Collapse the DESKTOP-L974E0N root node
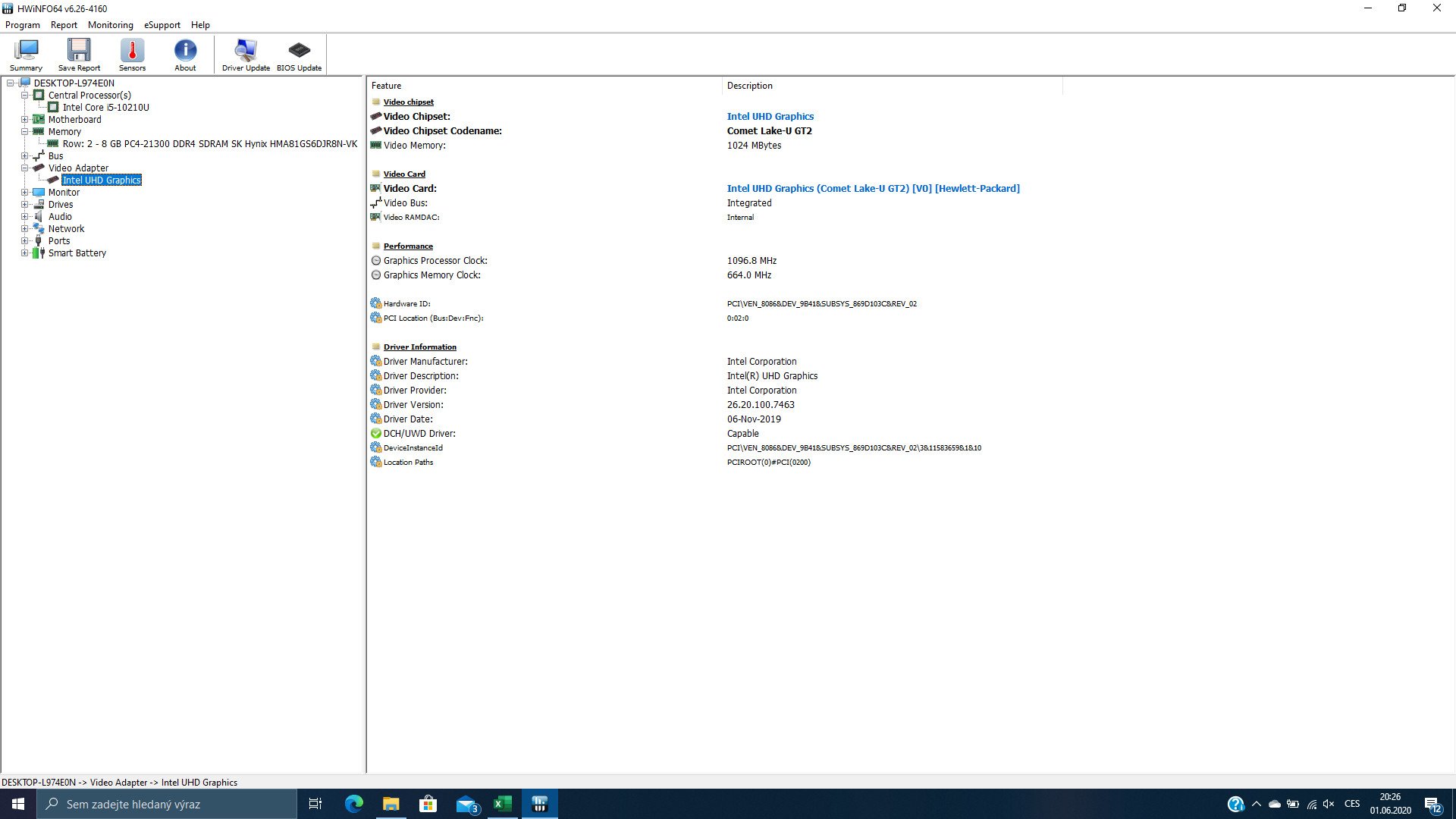The height and width of the screenshot is (819, 1456). [11, 83]
